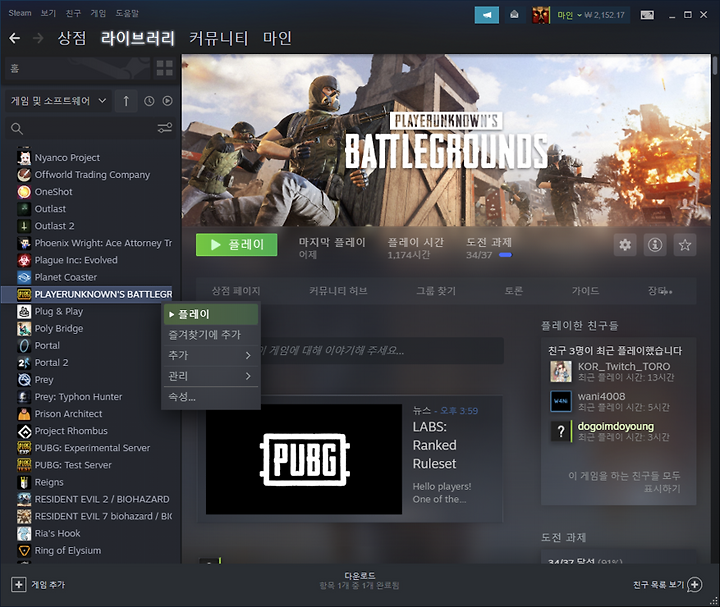Viewport: 720px width, 607px height.
Task: Click the sort ascending arrow button
Action: [x=126, y=101]
